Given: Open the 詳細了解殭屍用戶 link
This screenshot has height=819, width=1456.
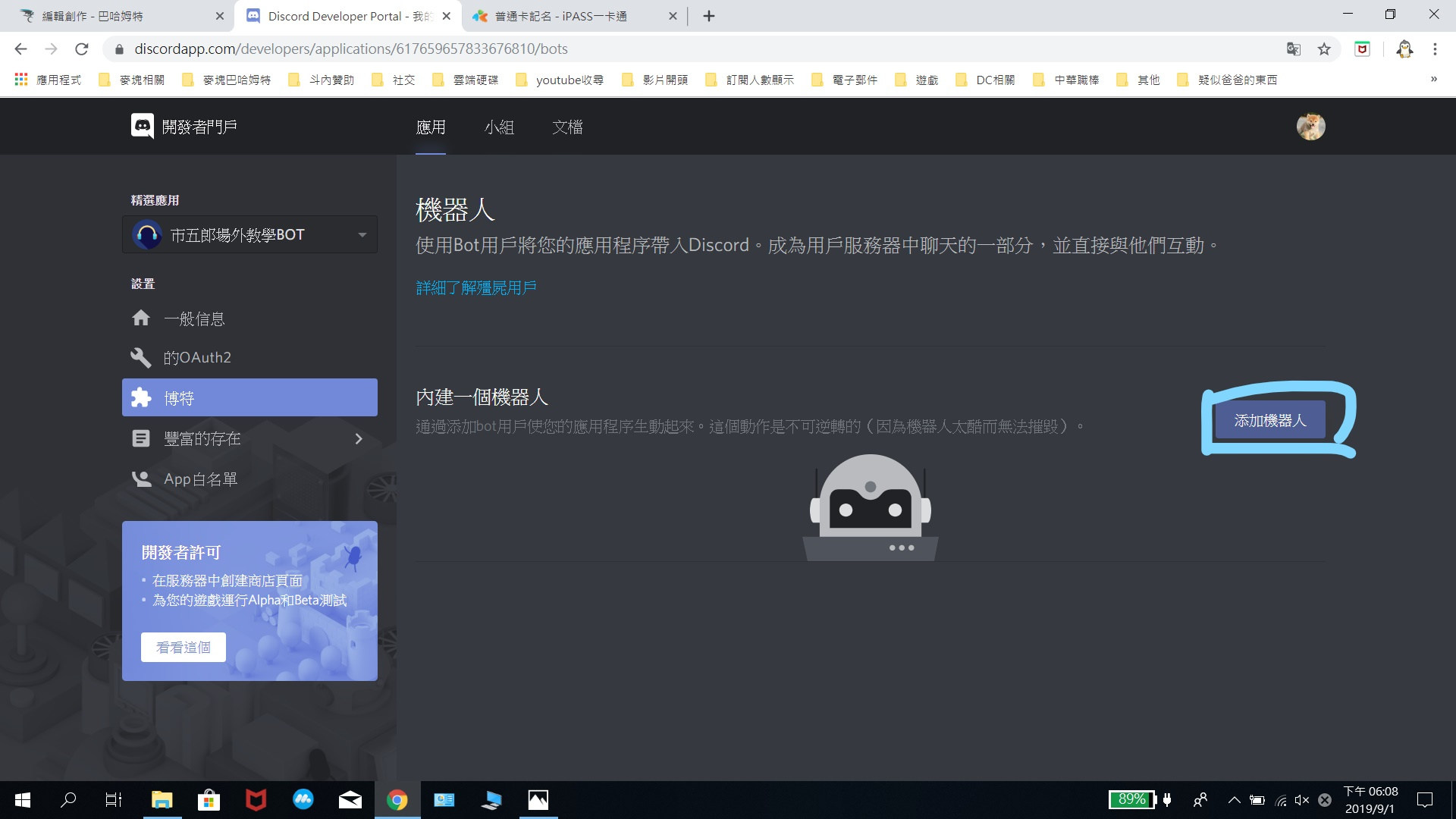Looking at the screenshot, I should pyautogui.click(x=476, y=288).
